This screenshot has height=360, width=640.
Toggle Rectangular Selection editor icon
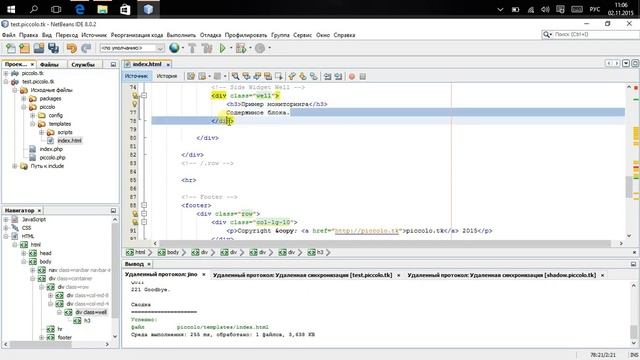(x=278, y=76)
